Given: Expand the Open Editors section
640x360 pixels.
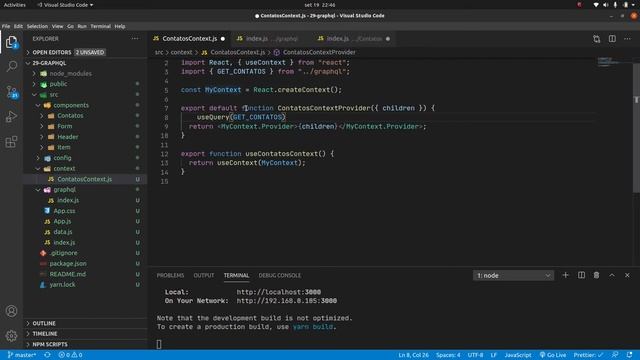Looking at the screenshot, I should (x=86, y=52).
